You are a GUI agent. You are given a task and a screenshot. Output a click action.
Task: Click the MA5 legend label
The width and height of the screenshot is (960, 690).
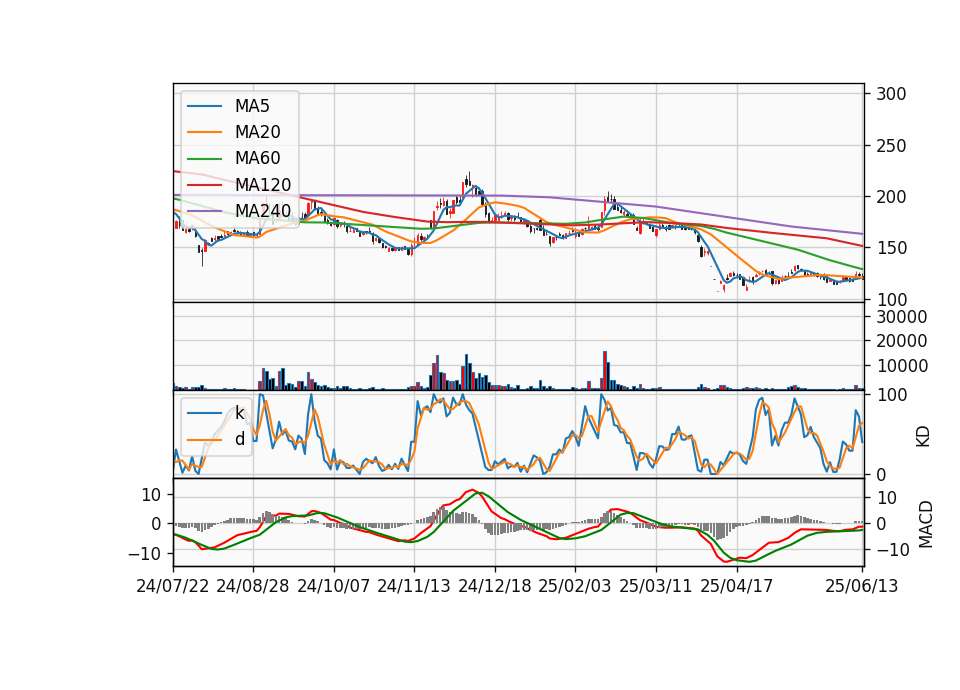(x=252, y=106)
